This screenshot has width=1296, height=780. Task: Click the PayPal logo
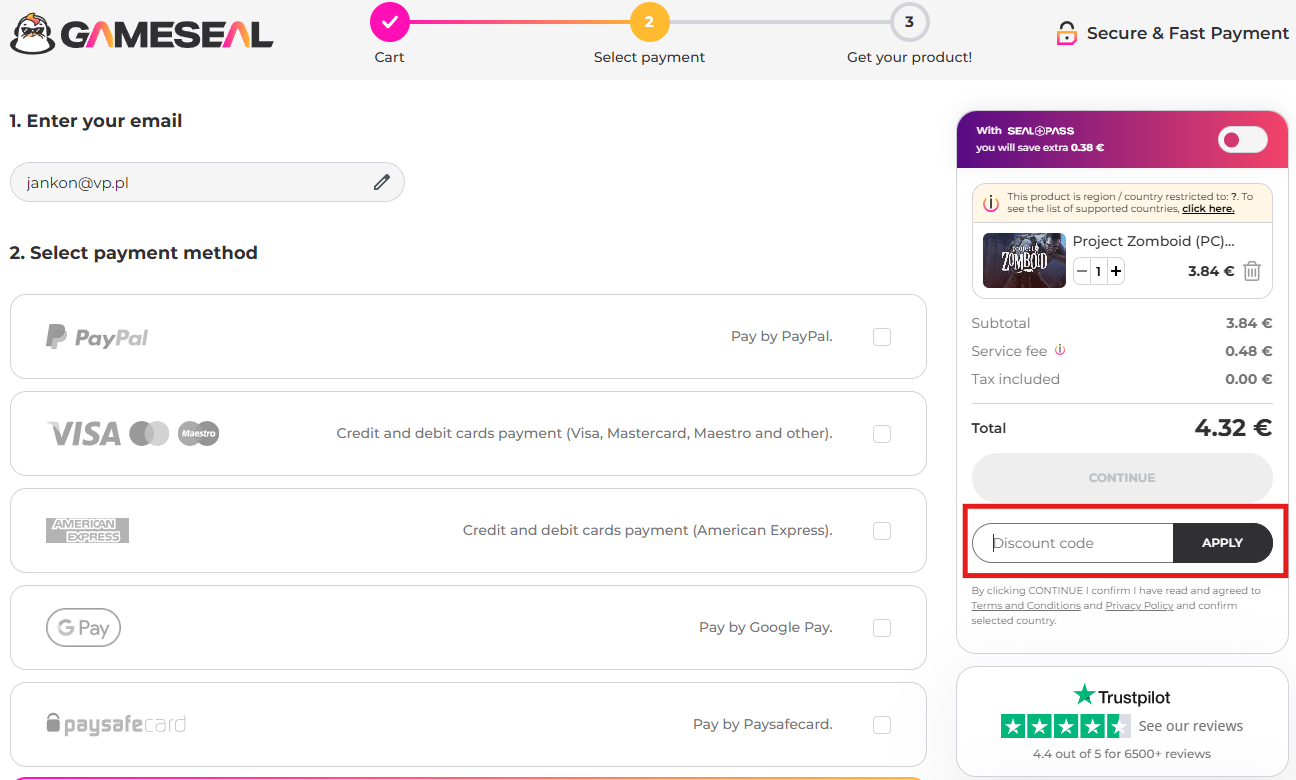click(97, 337)
